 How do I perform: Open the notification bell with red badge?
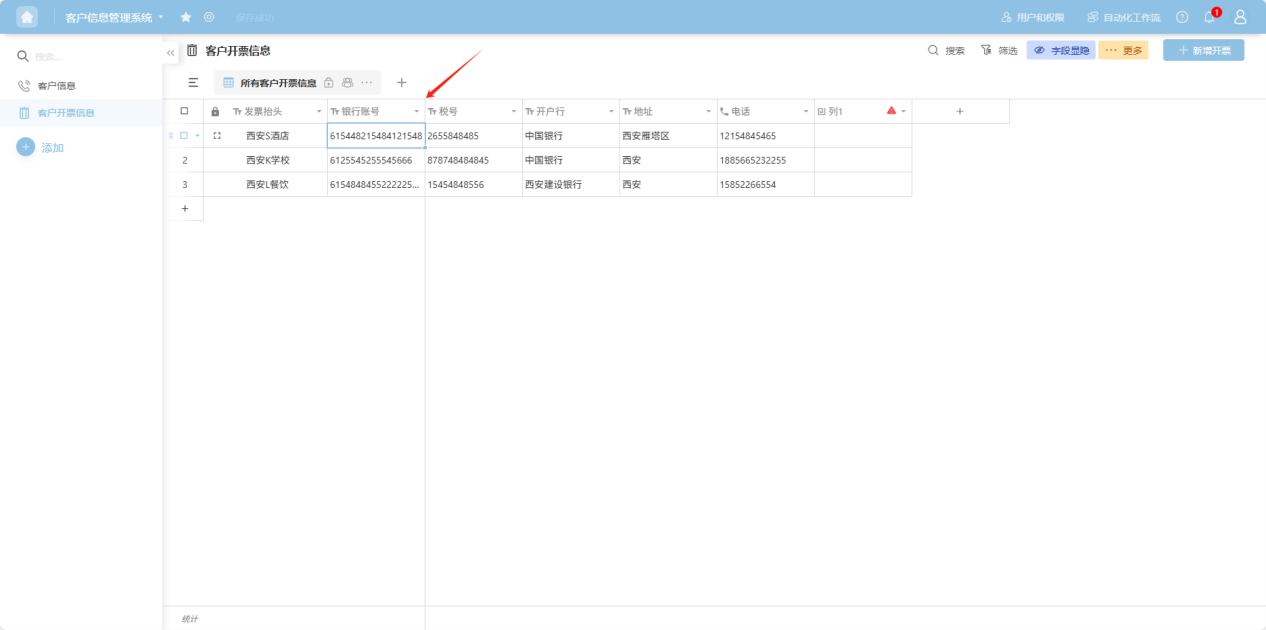[x=1210, y=17]
